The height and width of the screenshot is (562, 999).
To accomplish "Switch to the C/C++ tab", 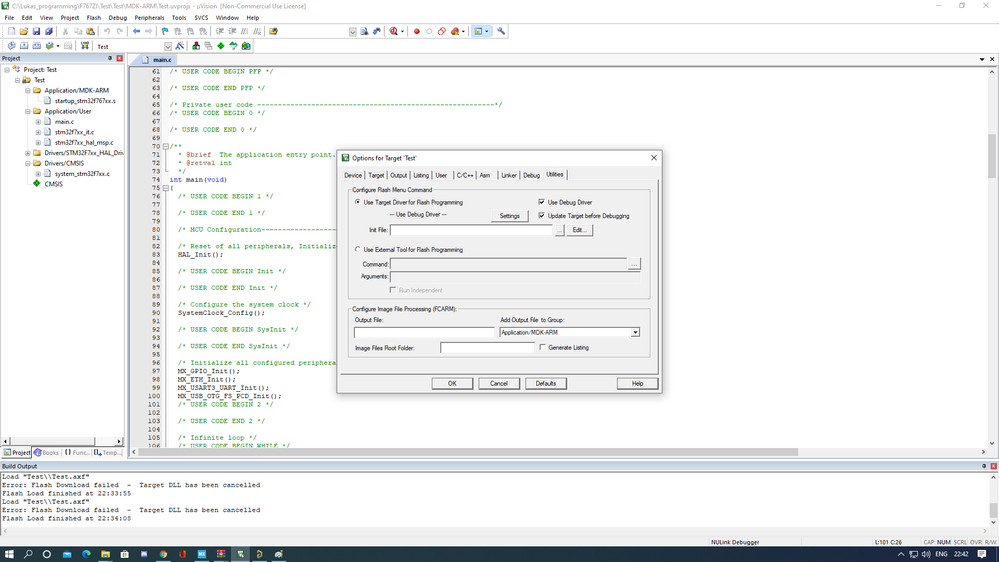I will (x=464, y=175).
